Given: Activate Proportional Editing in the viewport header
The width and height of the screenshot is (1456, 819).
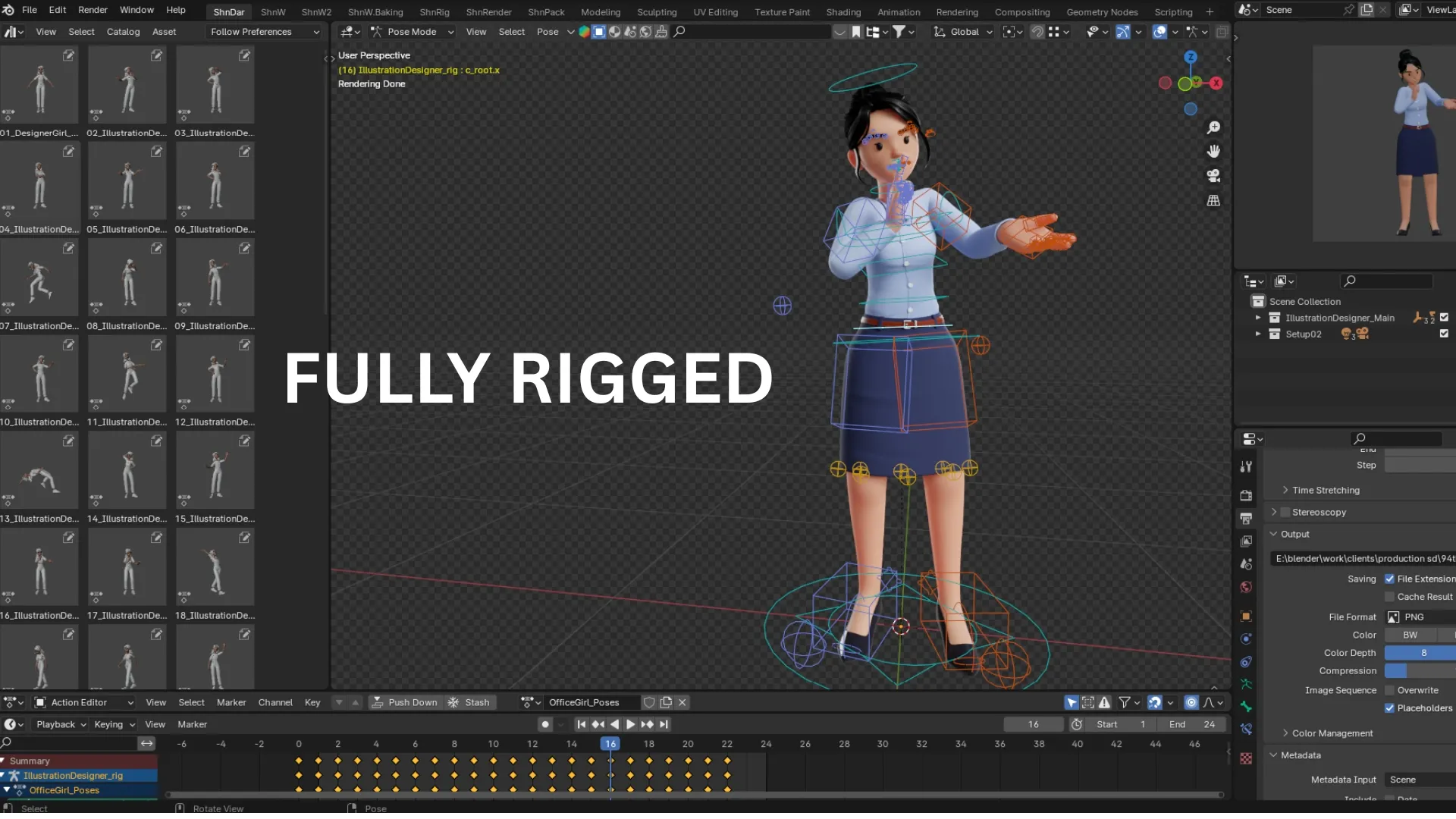Looking at the screenshot, I should click(x=1055, y=32).
